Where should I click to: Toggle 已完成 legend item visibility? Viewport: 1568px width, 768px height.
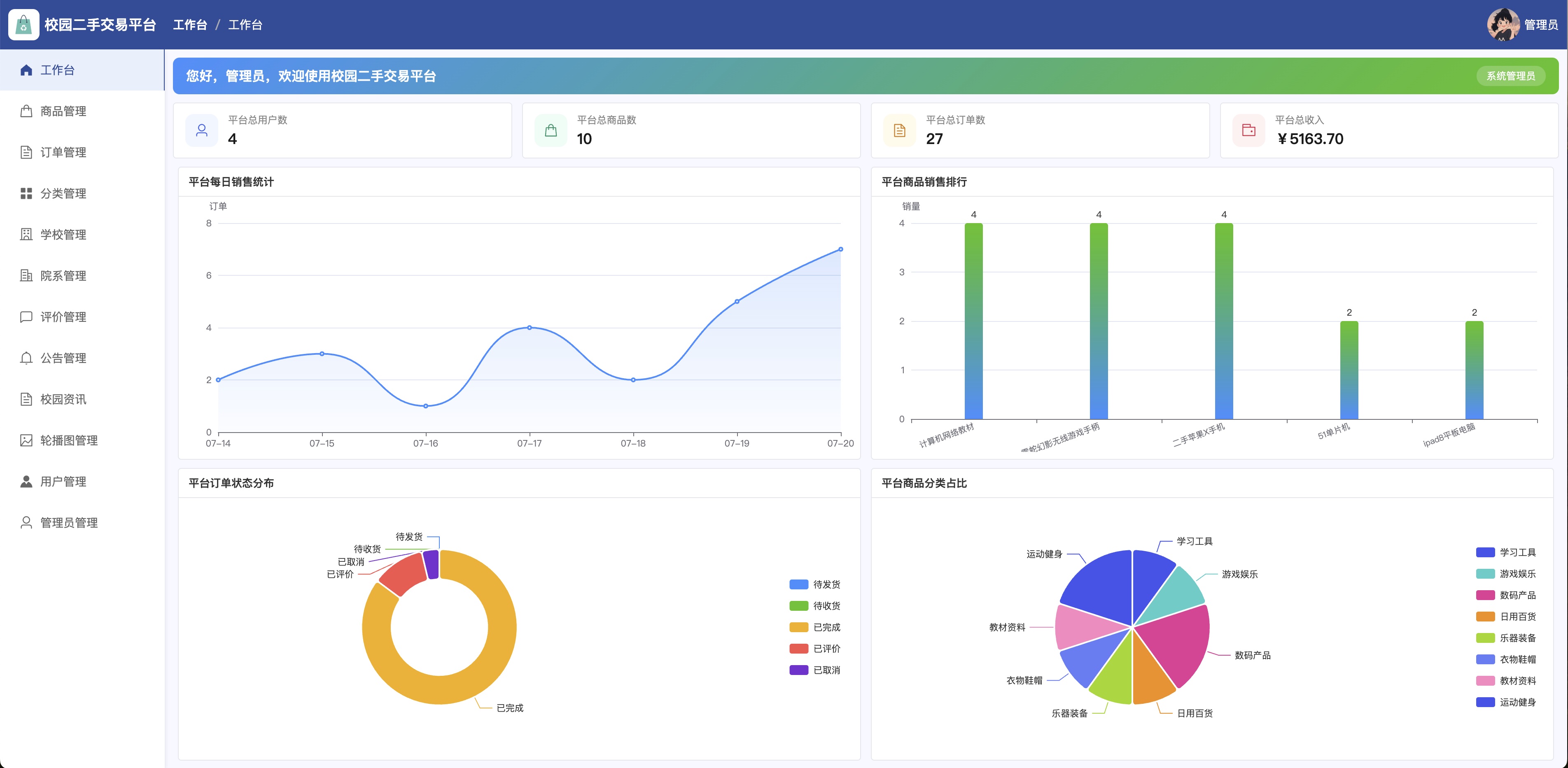814,627
